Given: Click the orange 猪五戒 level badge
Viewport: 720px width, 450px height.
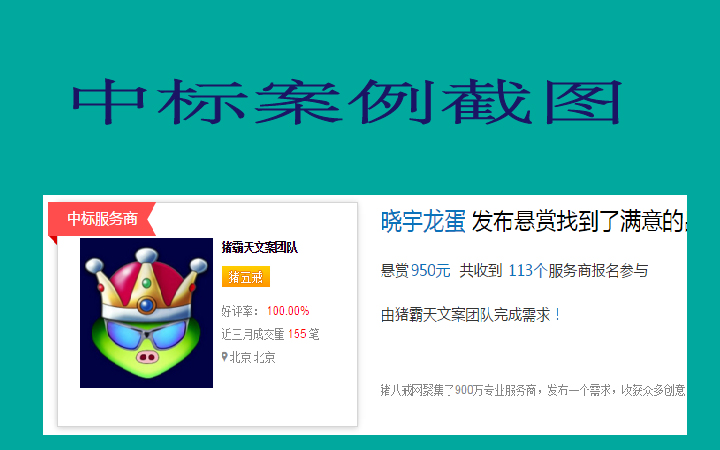Looking at the screenshot, I should click(246, 276).
